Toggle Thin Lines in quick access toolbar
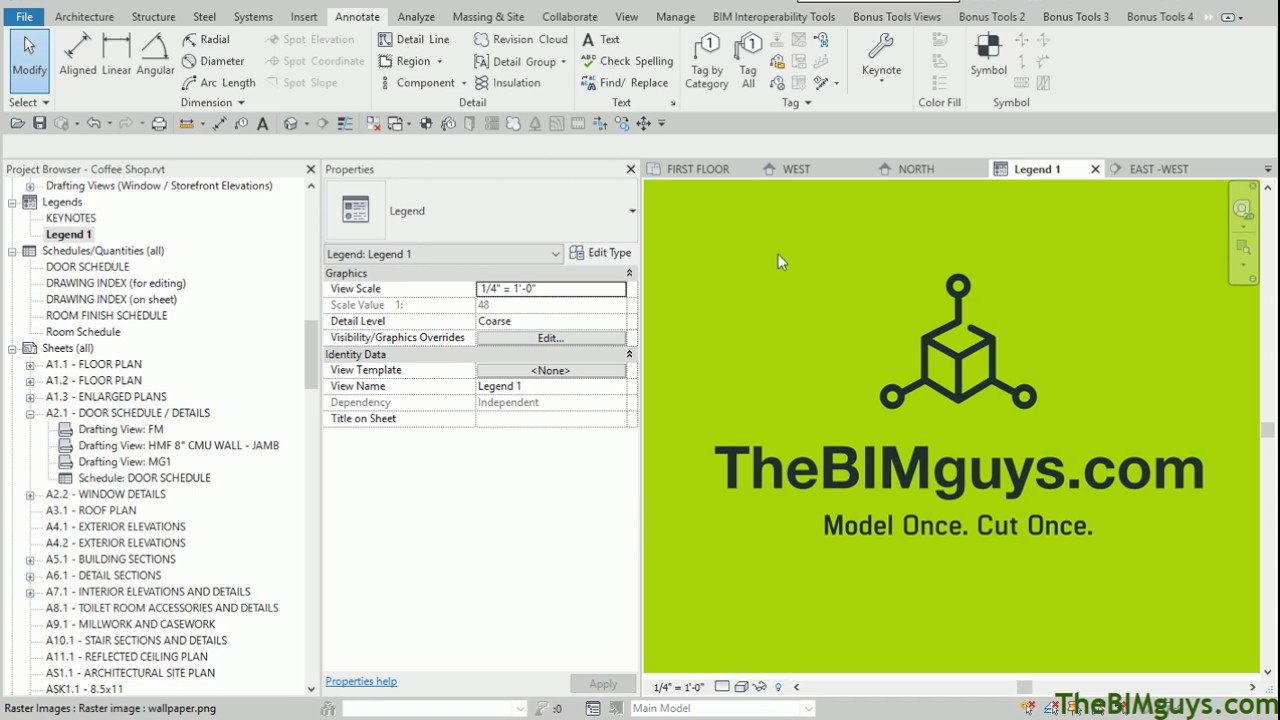Screen dimensions: 1280x720 pos(345,123)
